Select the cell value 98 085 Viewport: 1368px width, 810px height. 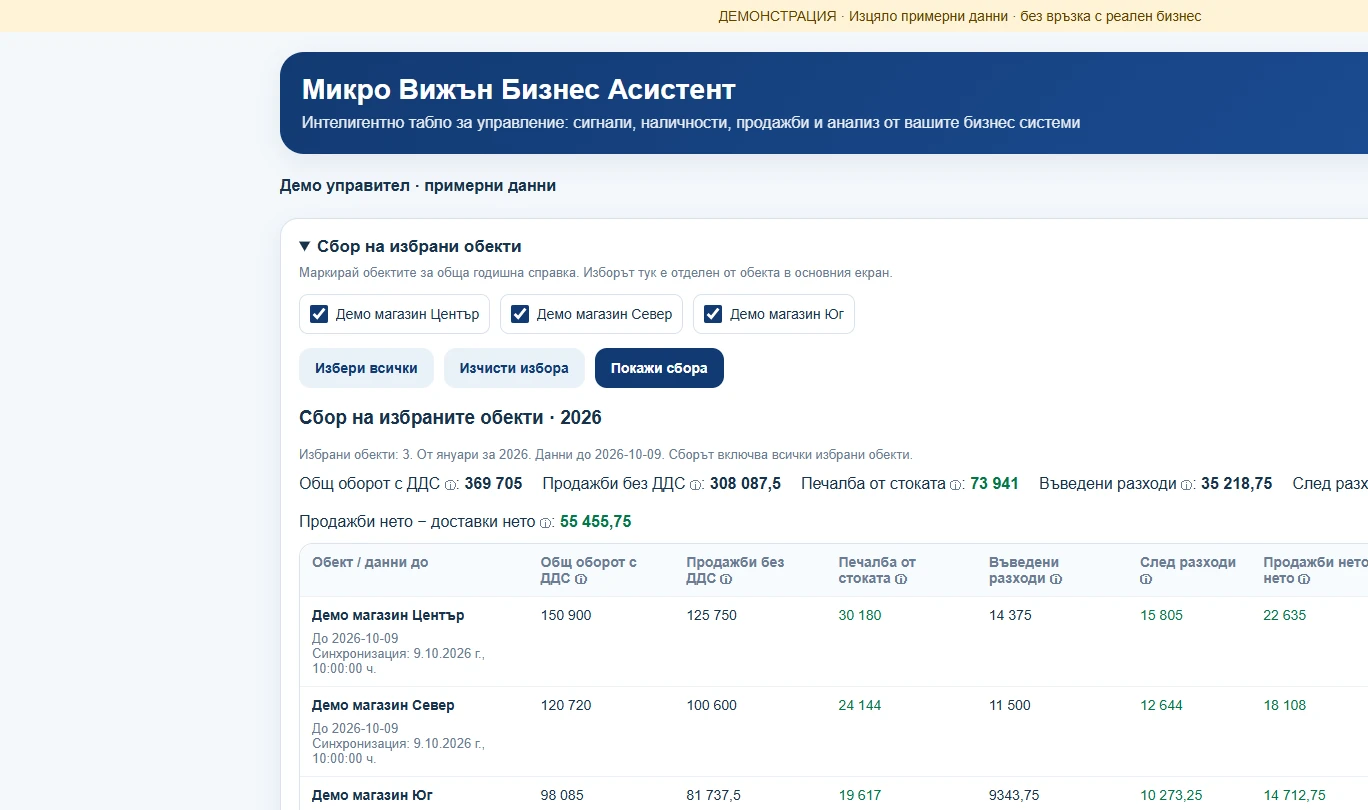[x=562, y=795]
